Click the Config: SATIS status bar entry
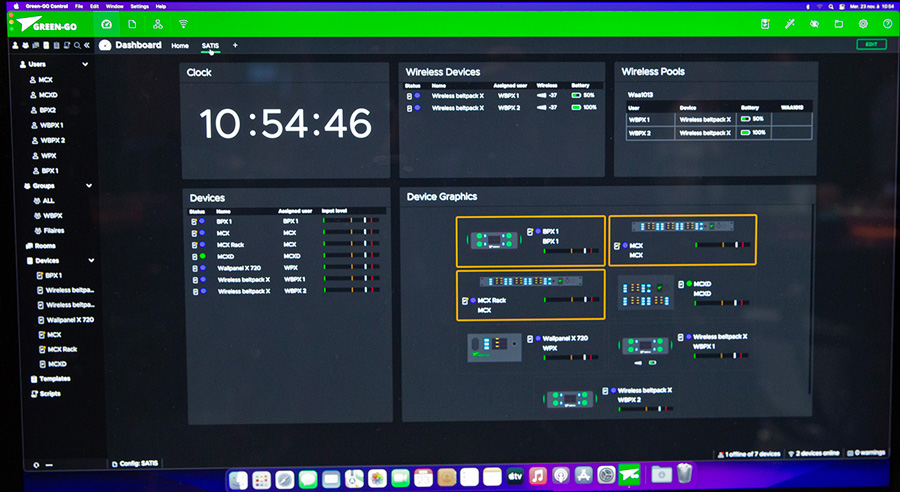900x492 pixels. click(x=135, y=463)
